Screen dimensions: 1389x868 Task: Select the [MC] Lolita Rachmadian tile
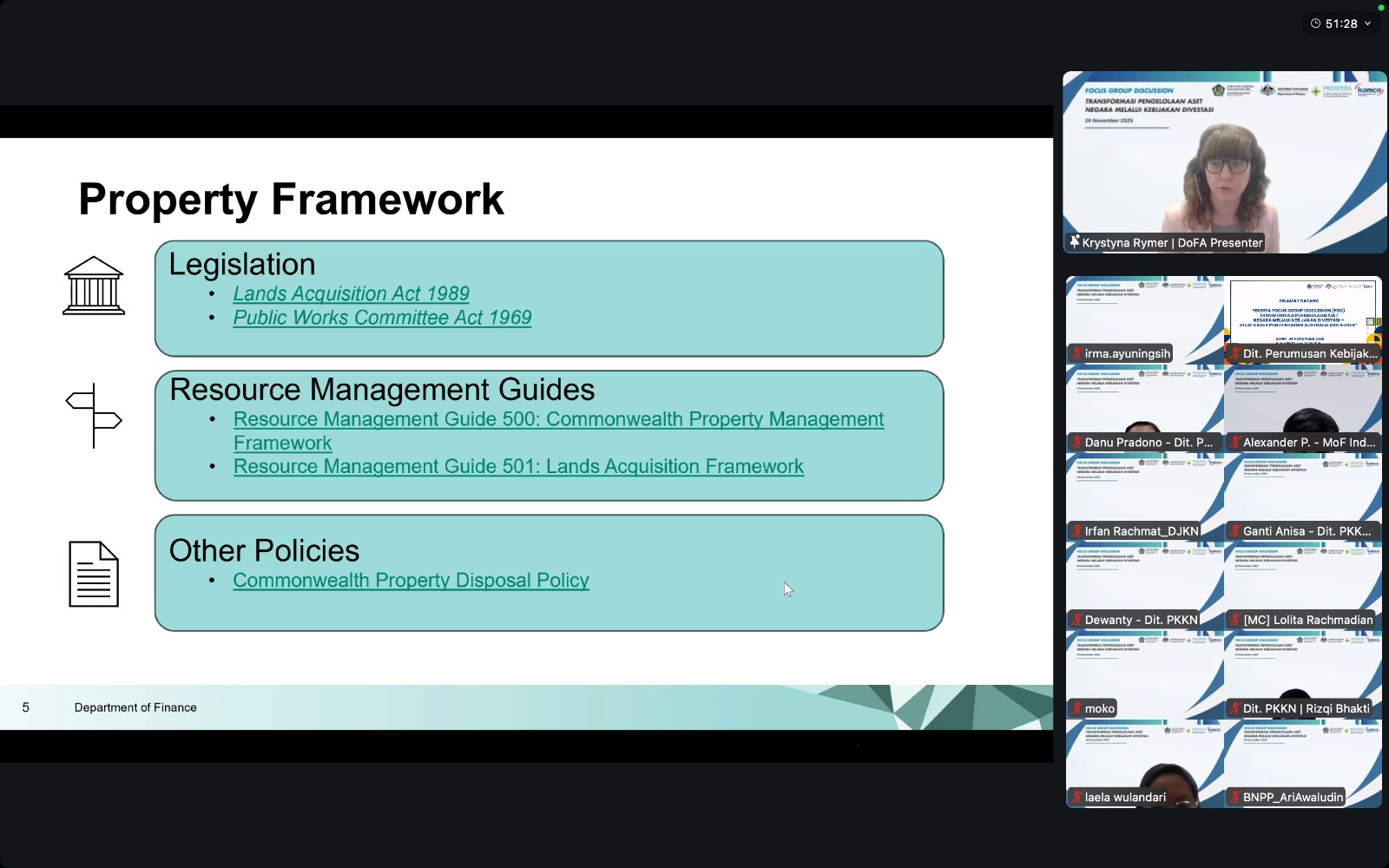[x=1303, y=586]
